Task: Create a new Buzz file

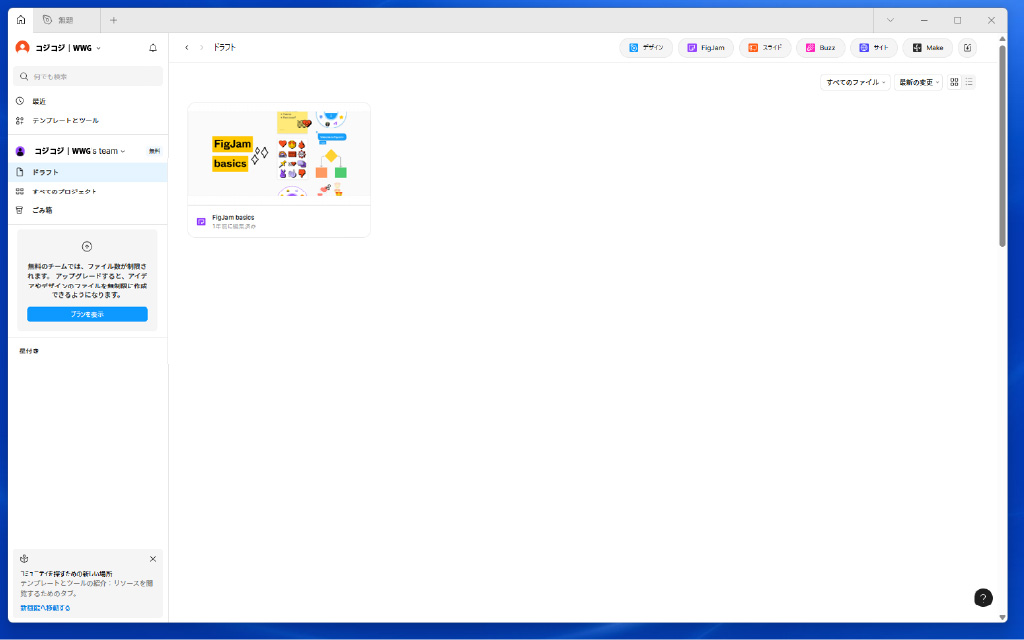Action: click(820, 48)
